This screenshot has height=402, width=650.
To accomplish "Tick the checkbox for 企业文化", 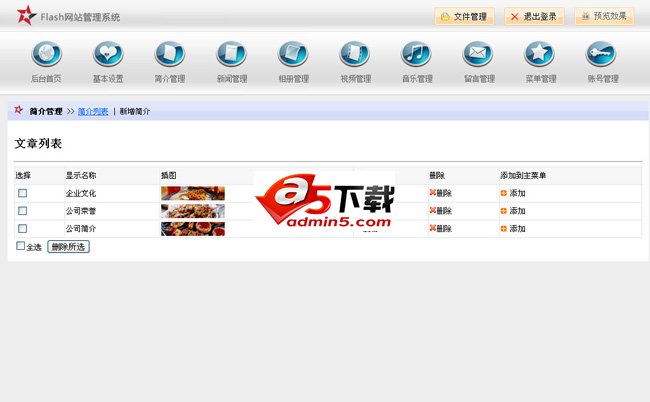I will [x=23, y=193].
